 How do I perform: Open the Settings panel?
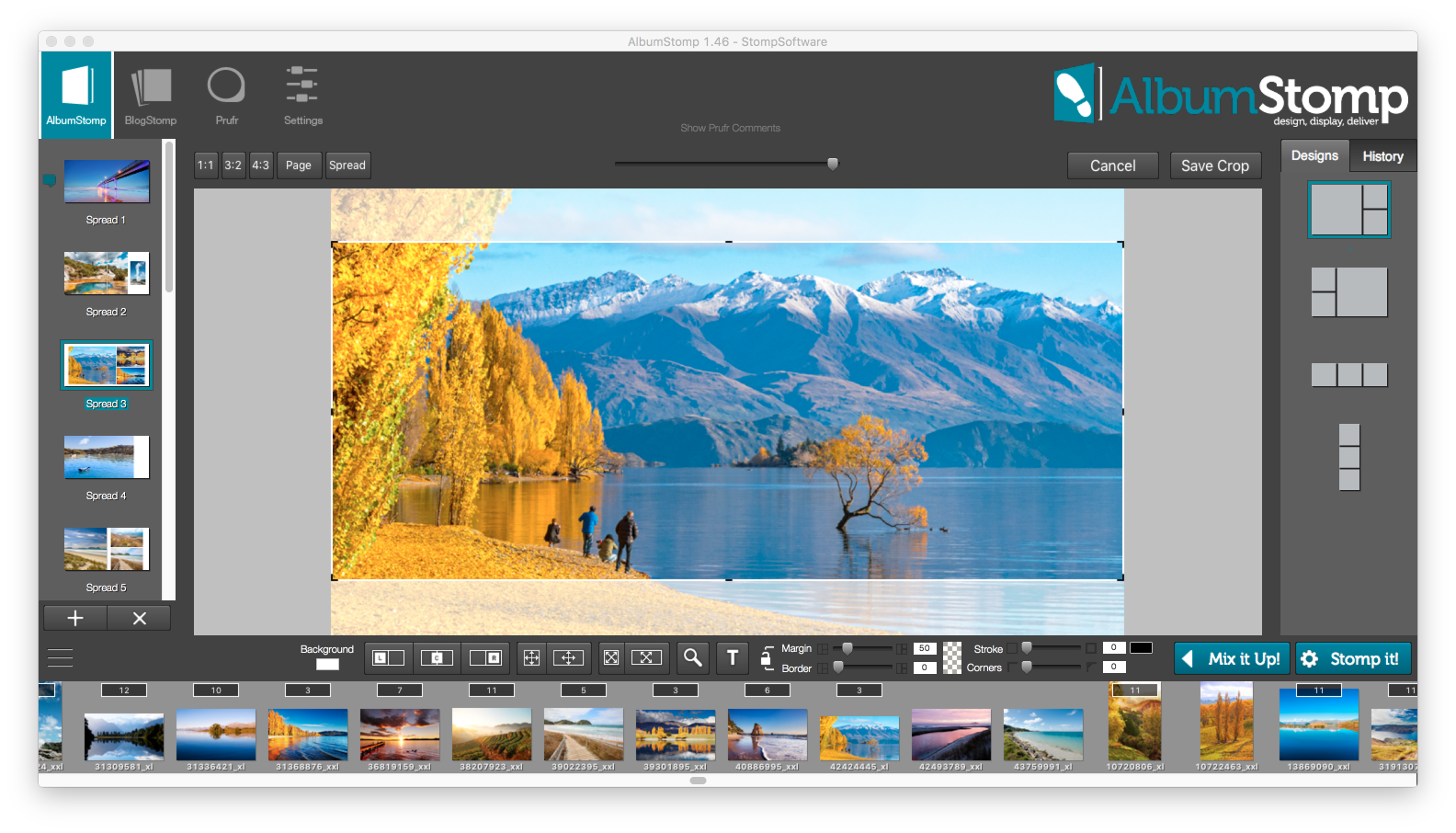[302, 96]
